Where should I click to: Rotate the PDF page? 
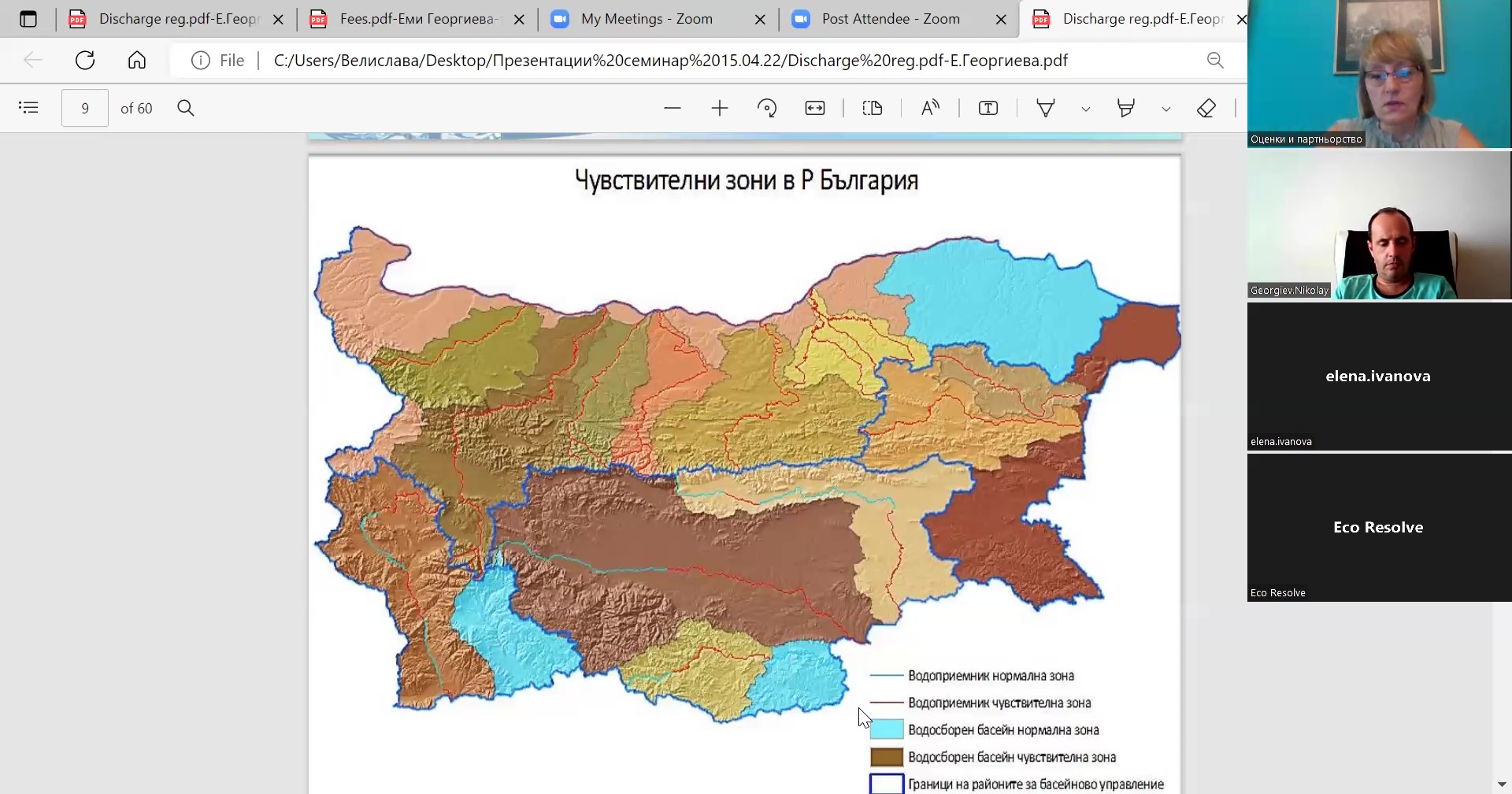[x=767, y=108]
